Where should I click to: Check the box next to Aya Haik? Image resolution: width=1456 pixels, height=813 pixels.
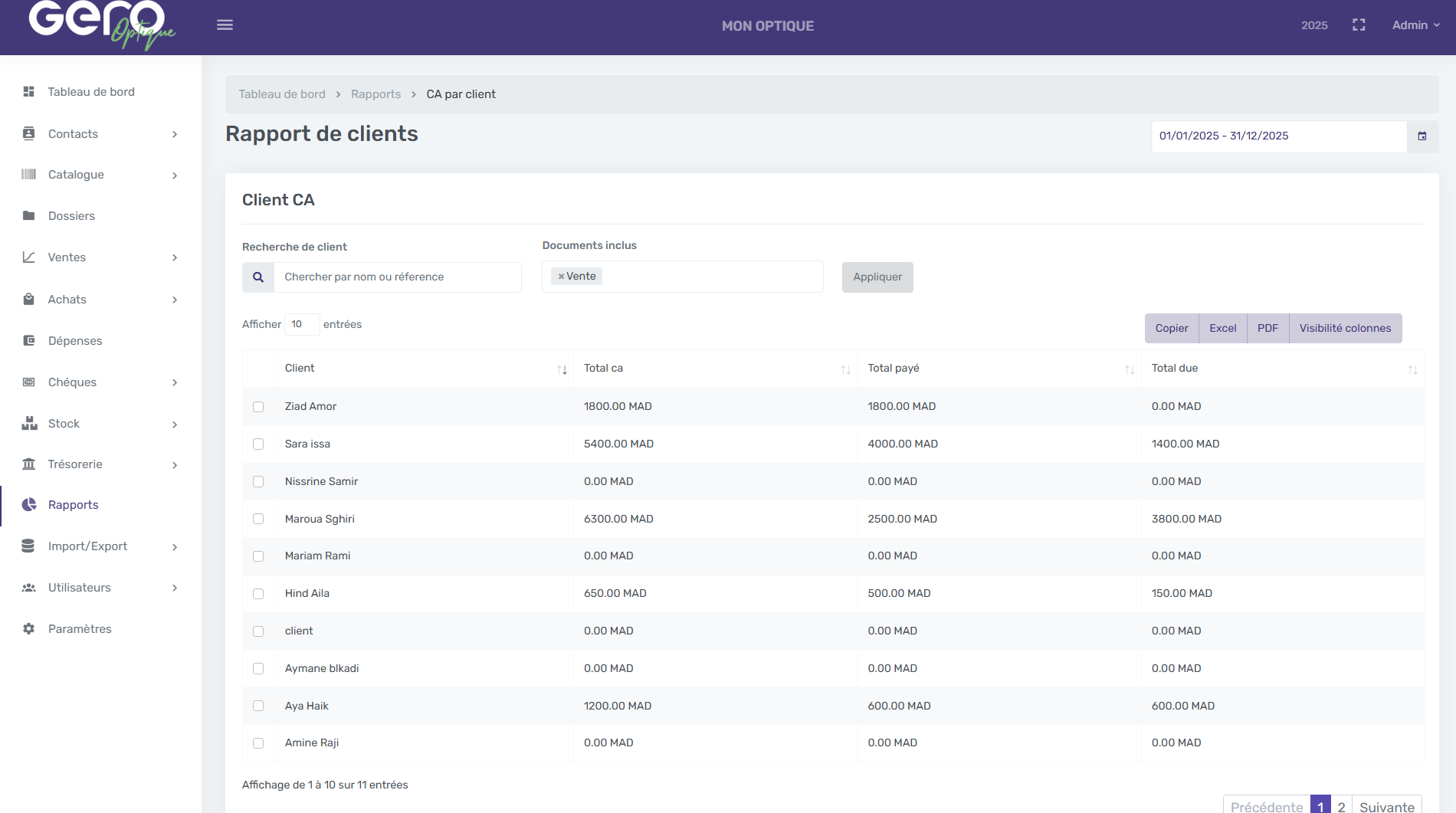(x=258, y=706)
